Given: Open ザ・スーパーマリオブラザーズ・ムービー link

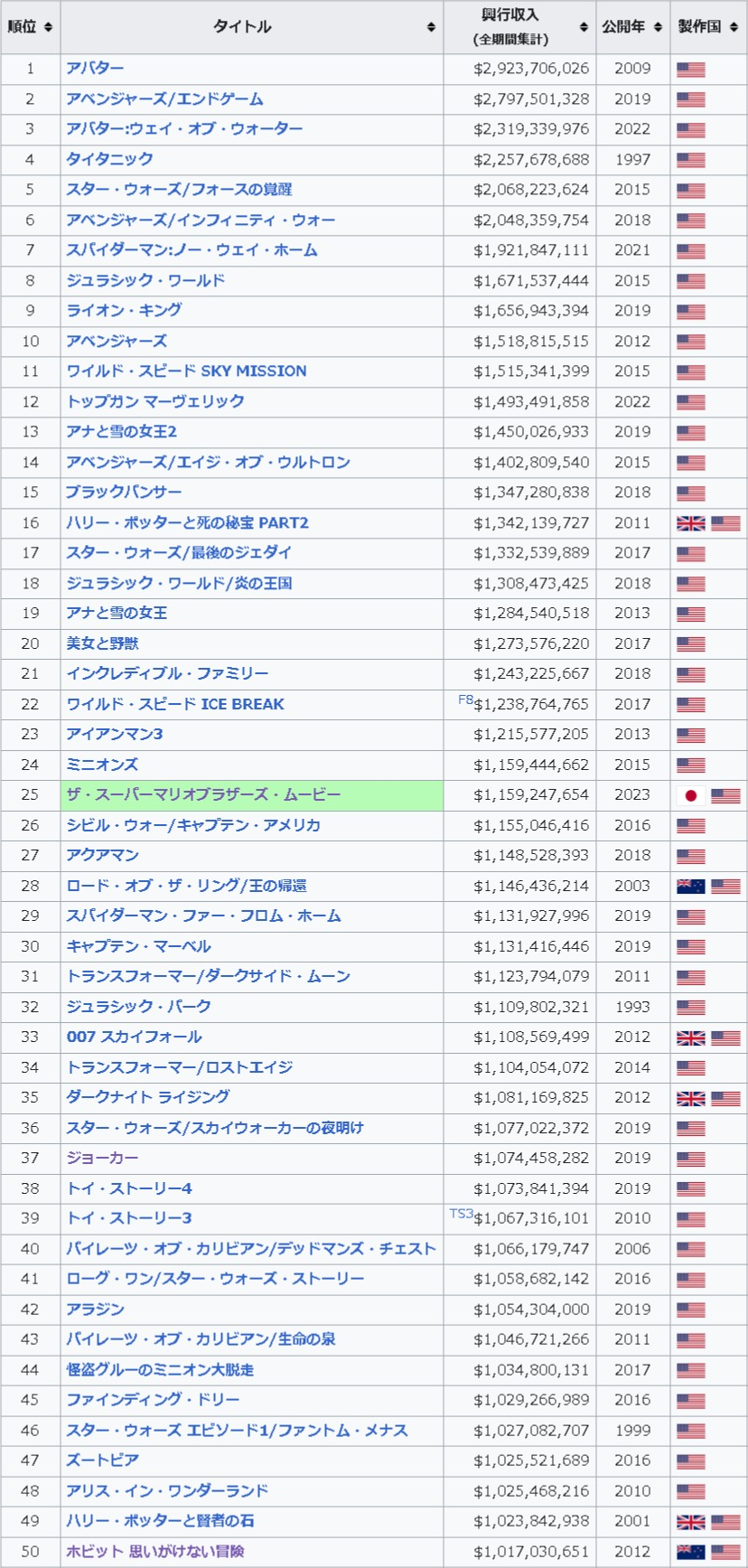Looking at the screenshot, I should (203, 794).
